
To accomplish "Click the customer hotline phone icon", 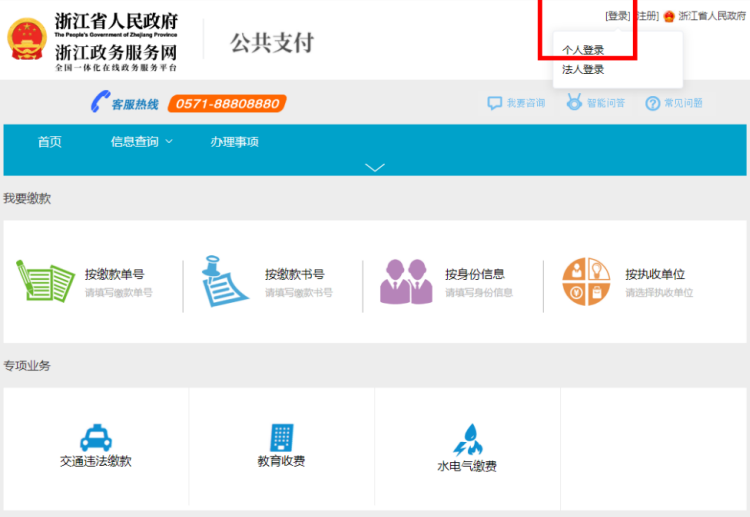I will click(99, 102).
